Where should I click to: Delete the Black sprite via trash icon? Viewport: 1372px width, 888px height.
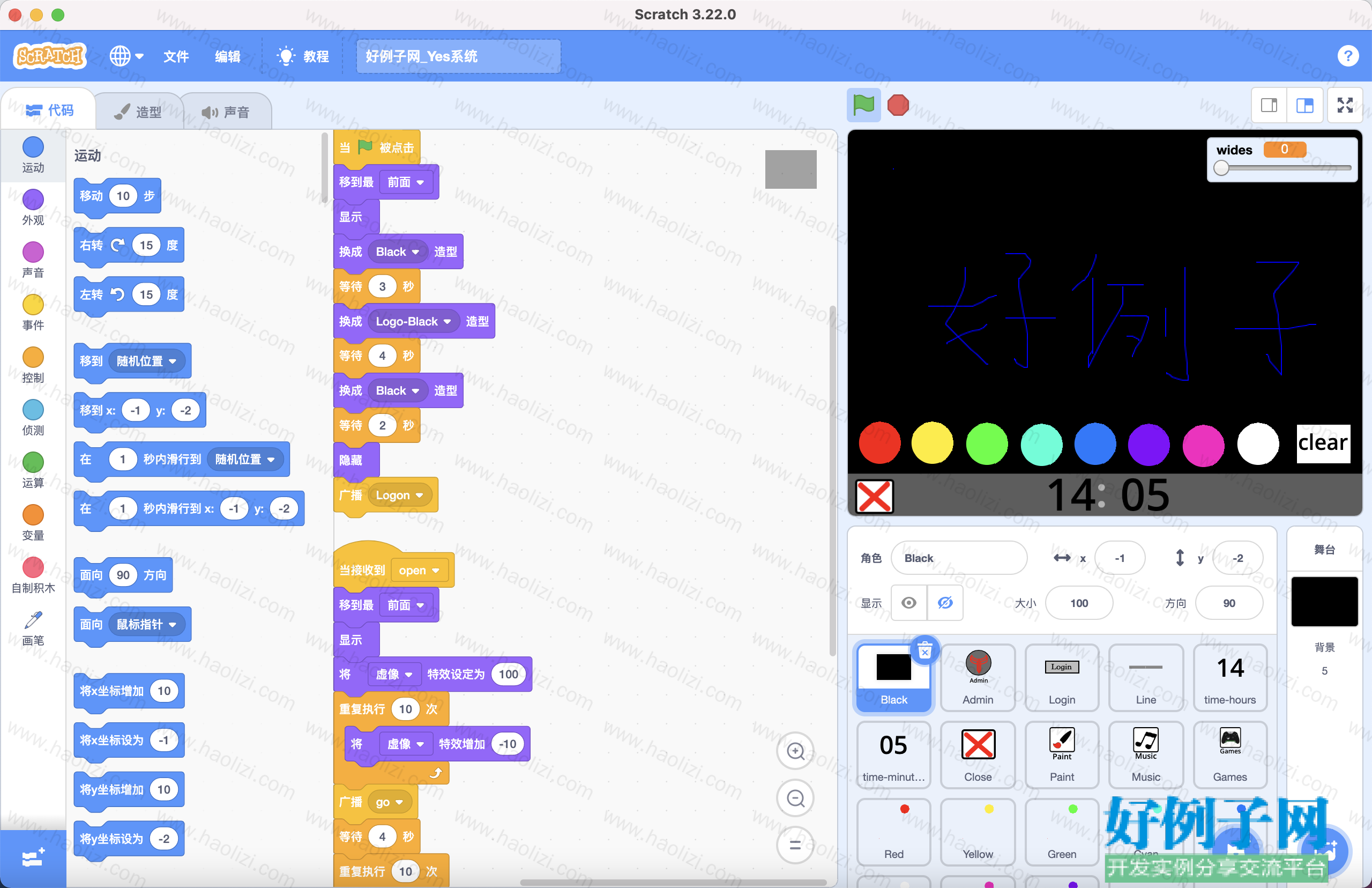pos(924,650)
